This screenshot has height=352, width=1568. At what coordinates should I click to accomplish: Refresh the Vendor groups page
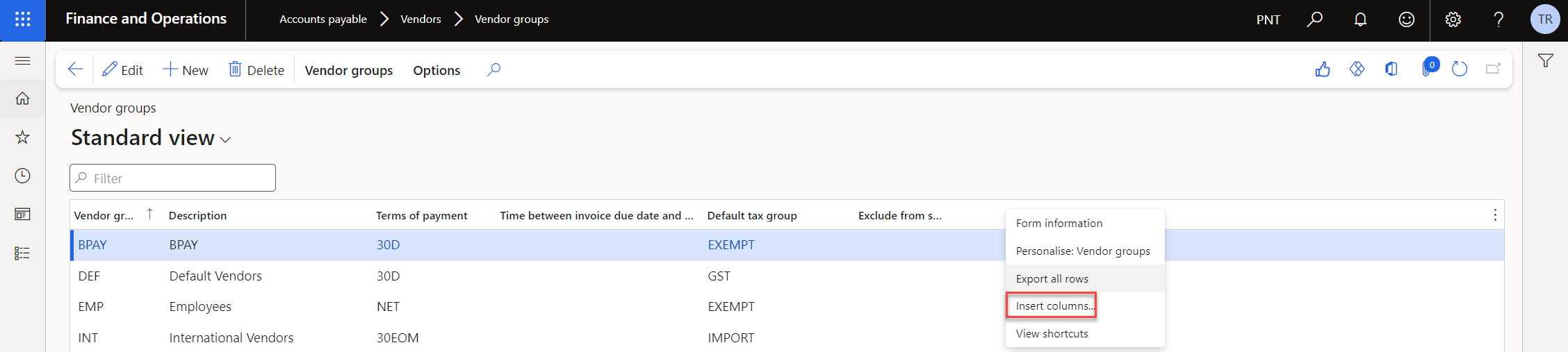[x=1460, y=69]
